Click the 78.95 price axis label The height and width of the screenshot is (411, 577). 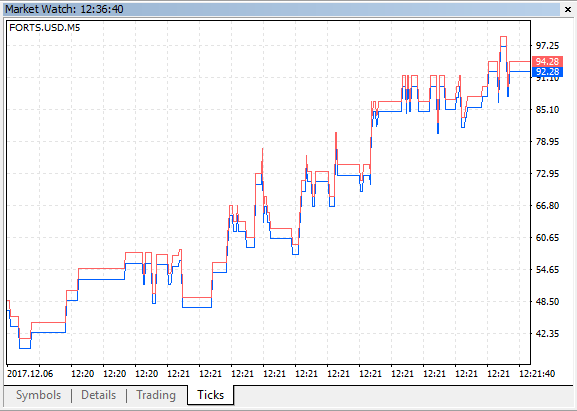point(547,142)
